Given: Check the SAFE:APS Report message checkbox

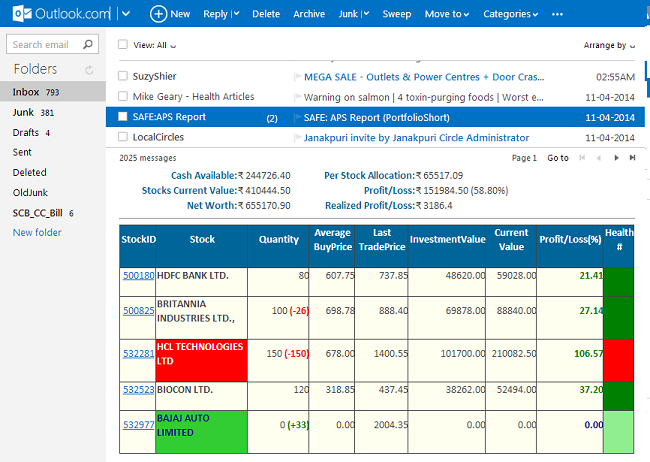Looking at the screenshot, I should 123,117.
